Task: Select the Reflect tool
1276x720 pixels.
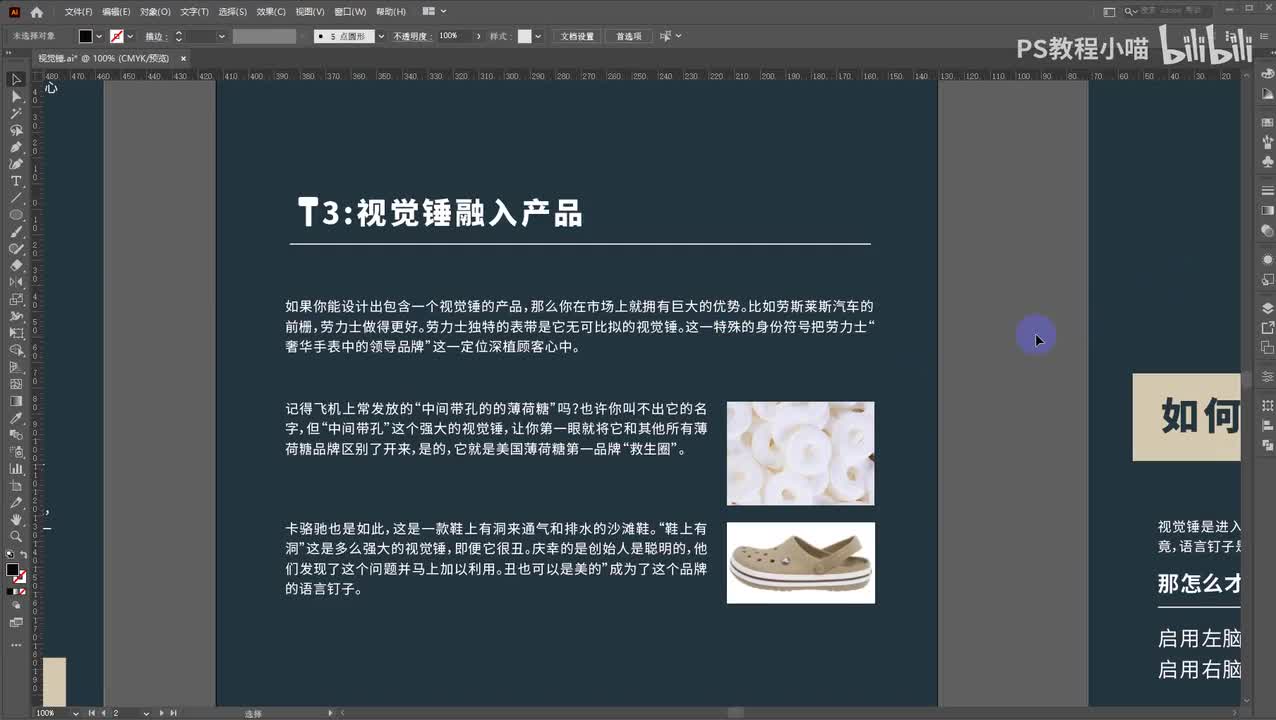Action: click(16, 282)
